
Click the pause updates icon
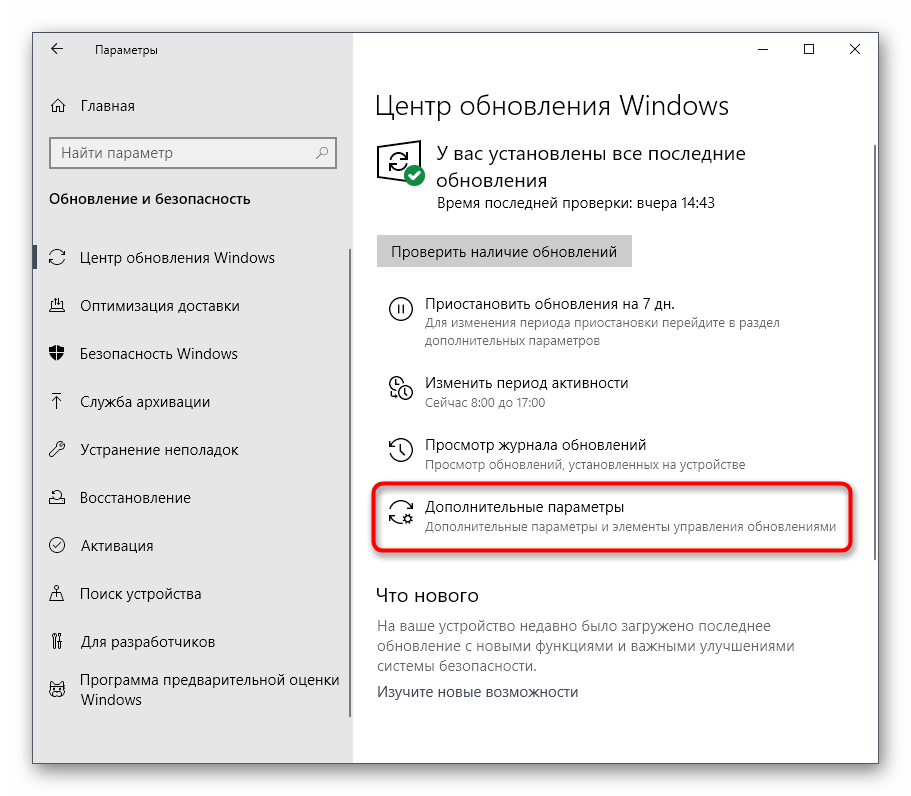tap(401, 309)
